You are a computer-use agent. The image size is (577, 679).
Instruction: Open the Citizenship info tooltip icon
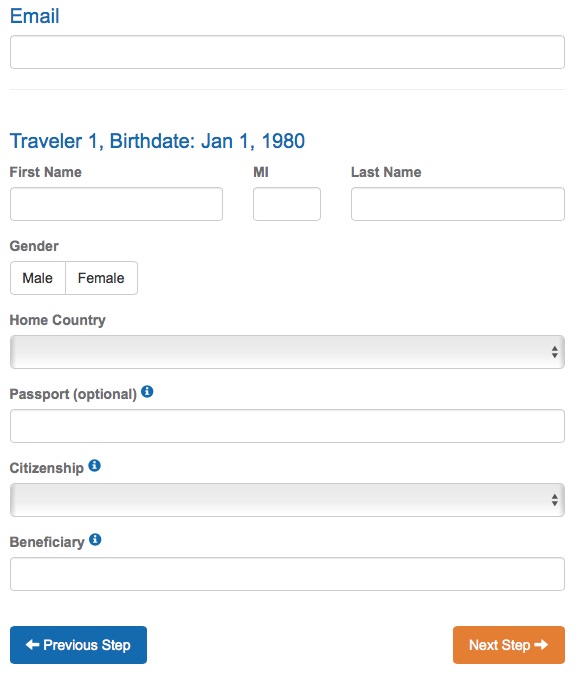click(x=94, y=466)
